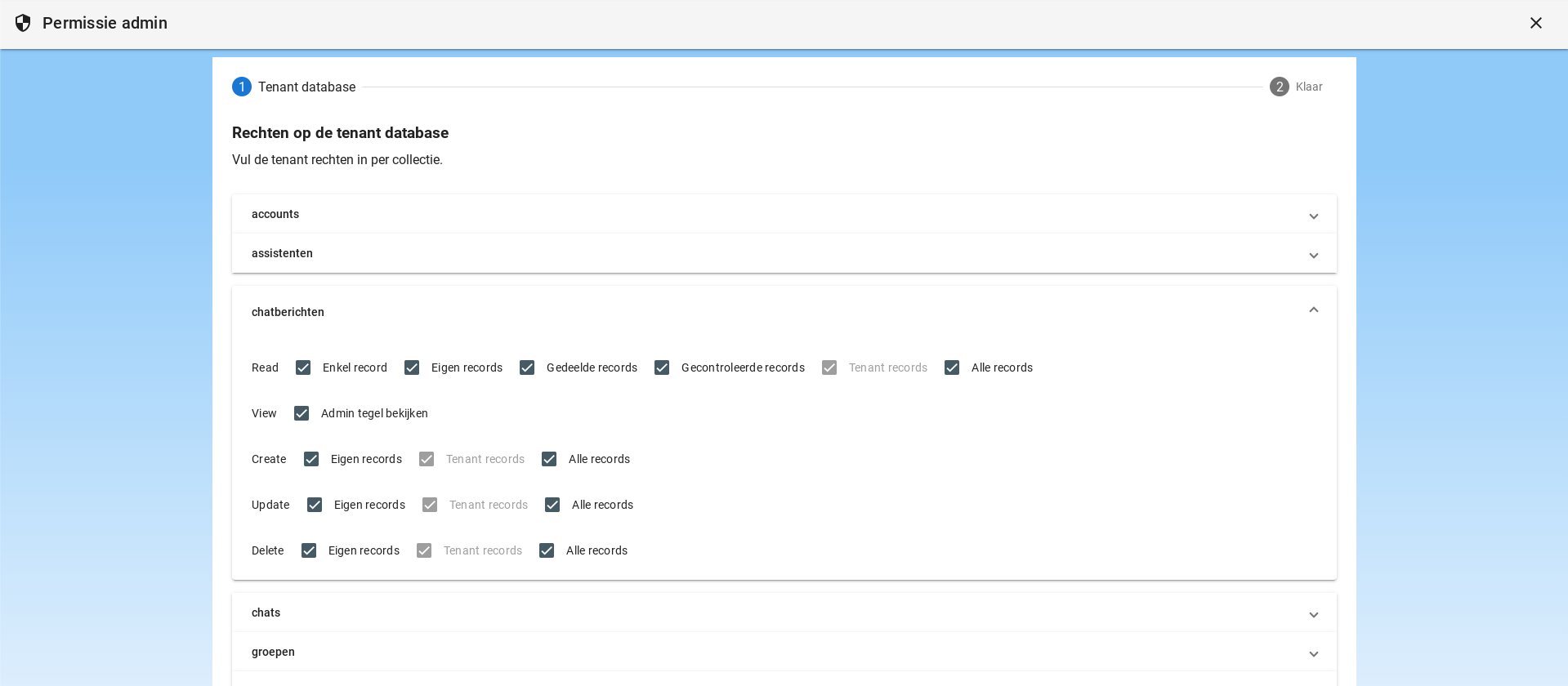Untick Read Gecontroleerde records checkbox

[662, 367]
